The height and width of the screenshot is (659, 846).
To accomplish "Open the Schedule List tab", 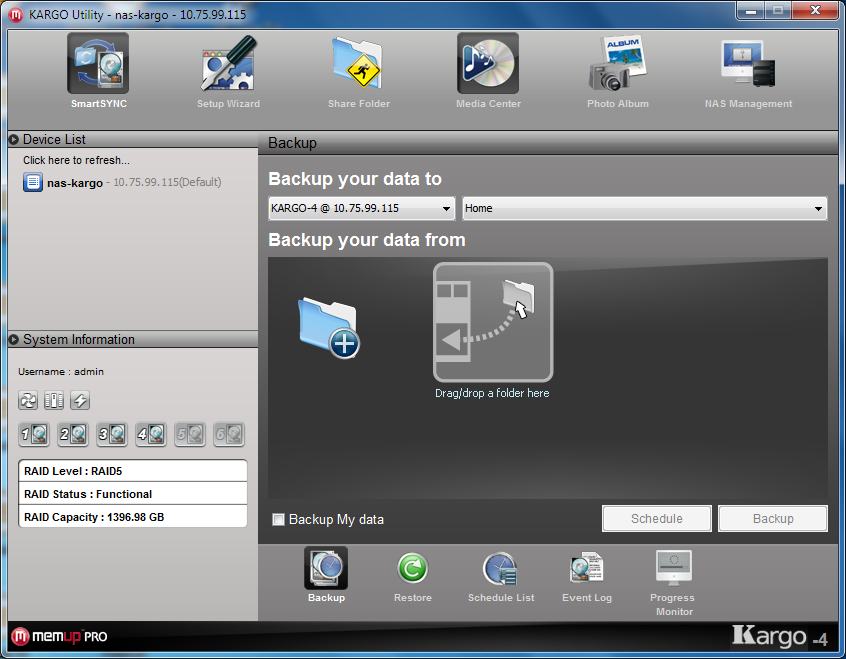I will [x=501, y=575].
